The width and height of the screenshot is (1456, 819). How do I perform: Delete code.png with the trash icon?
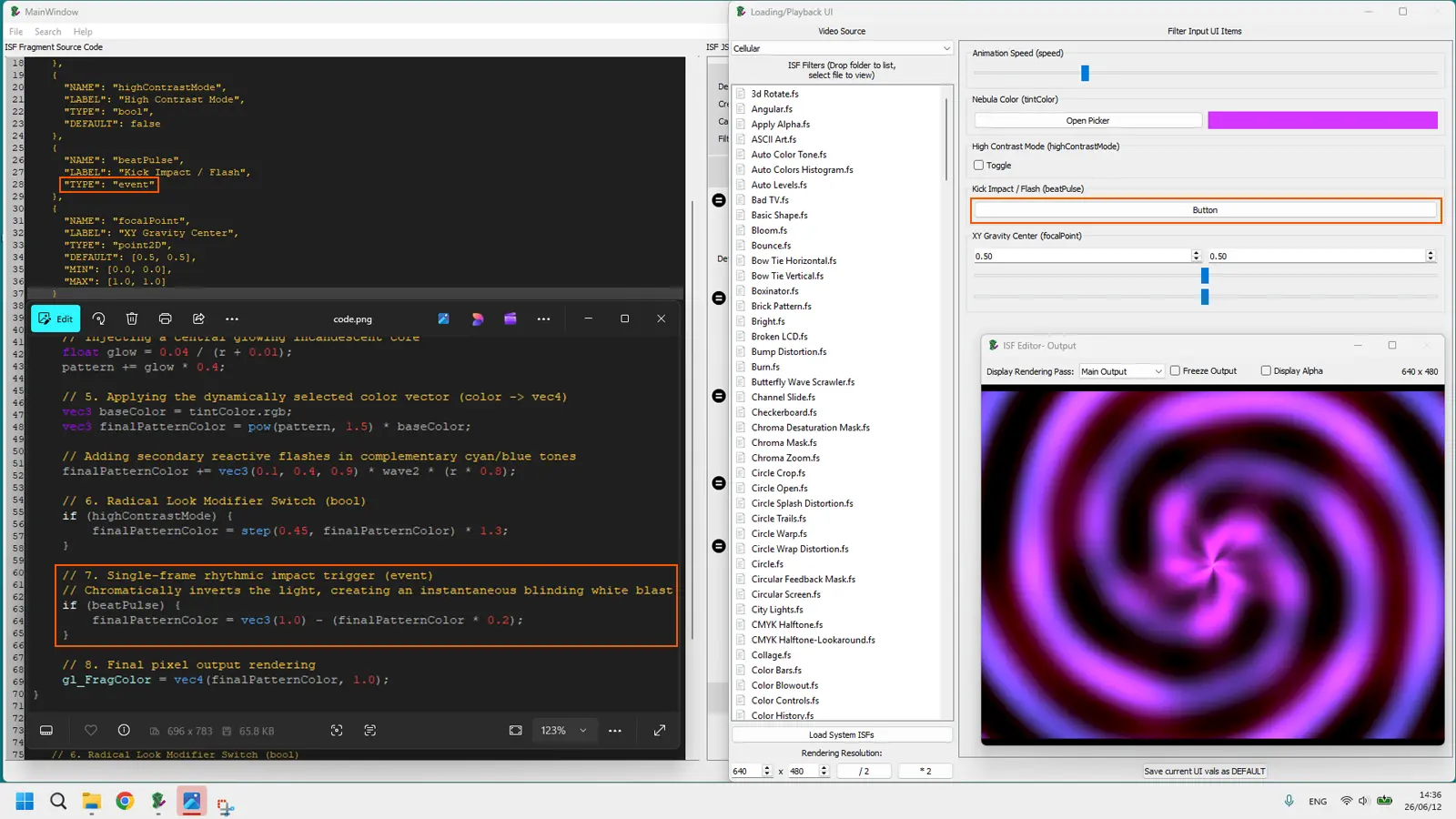coord(132,319)
